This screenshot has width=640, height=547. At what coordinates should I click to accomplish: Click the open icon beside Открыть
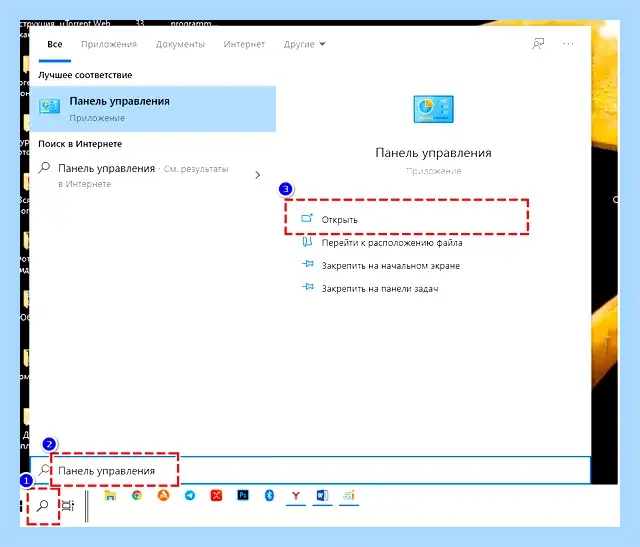click(307, 218)
